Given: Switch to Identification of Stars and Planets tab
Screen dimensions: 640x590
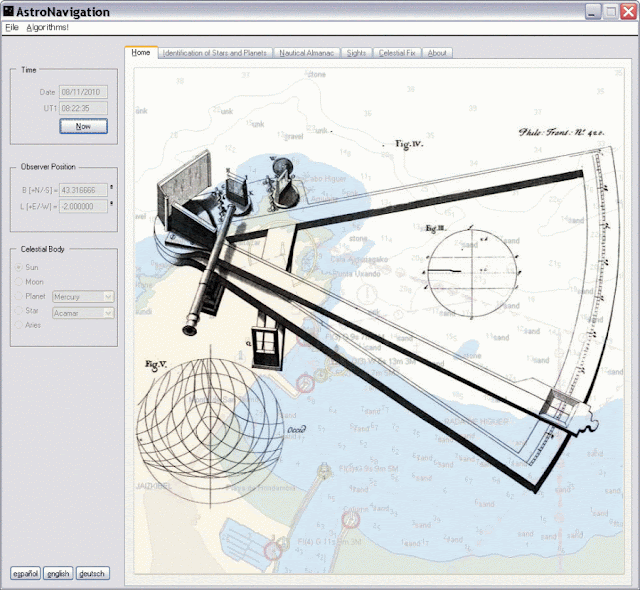Looking at the screenshot, I should [x=215, y=53].
